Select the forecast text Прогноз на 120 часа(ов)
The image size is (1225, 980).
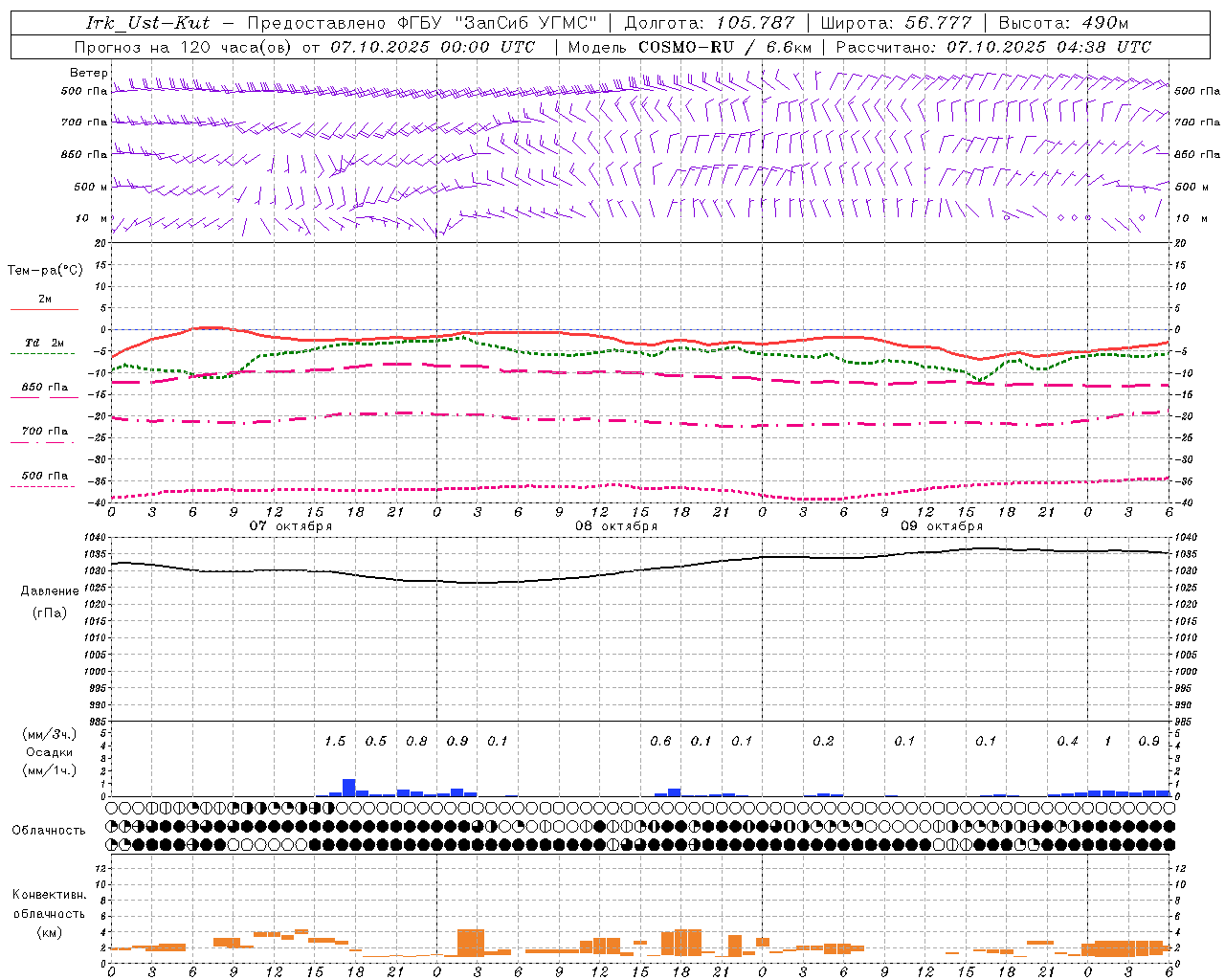tap(185, 47)
